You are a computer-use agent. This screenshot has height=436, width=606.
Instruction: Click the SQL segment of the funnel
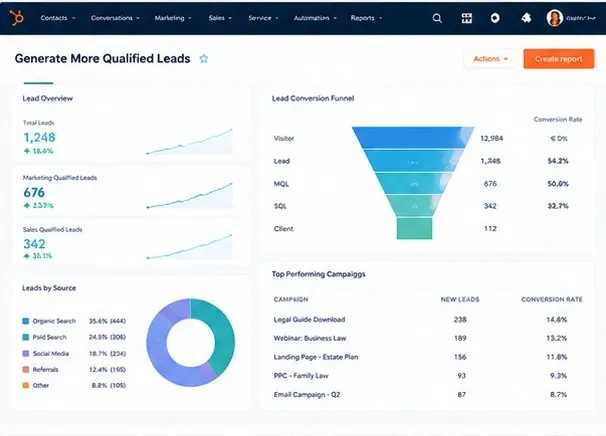tap(414, 205)
